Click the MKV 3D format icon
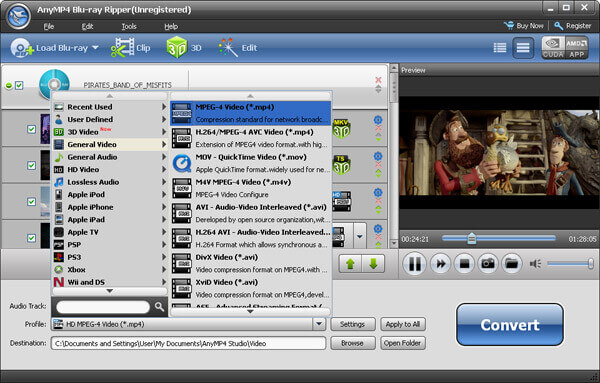Screen dimensions: 600x383 point(341,129)
